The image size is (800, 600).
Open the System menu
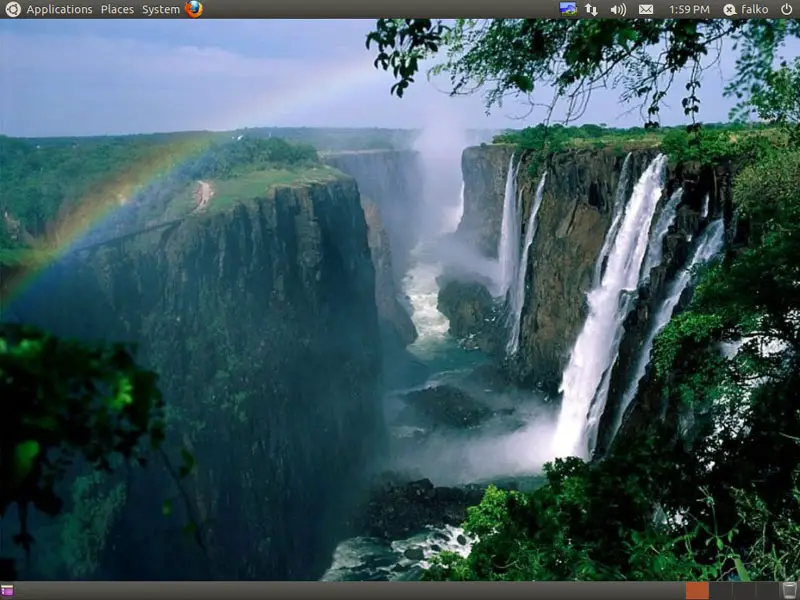point(161,9)
